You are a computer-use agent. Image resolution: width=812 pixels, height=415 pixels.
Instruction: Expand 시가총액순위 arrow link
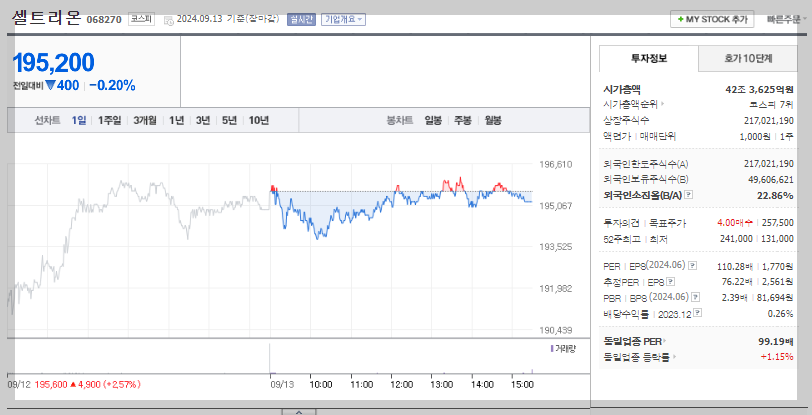click(663, 104)
